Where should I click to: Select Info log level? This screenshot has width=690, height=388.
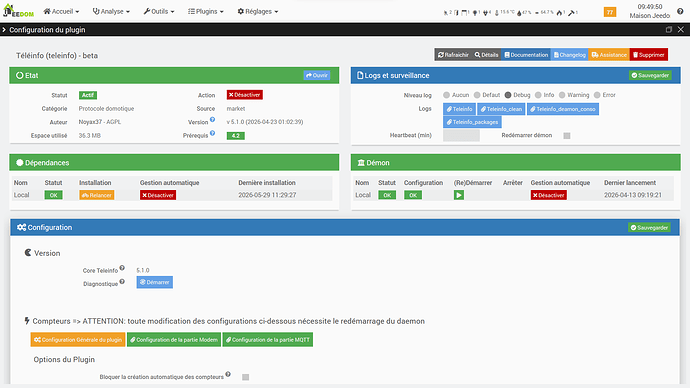[538, 95]
